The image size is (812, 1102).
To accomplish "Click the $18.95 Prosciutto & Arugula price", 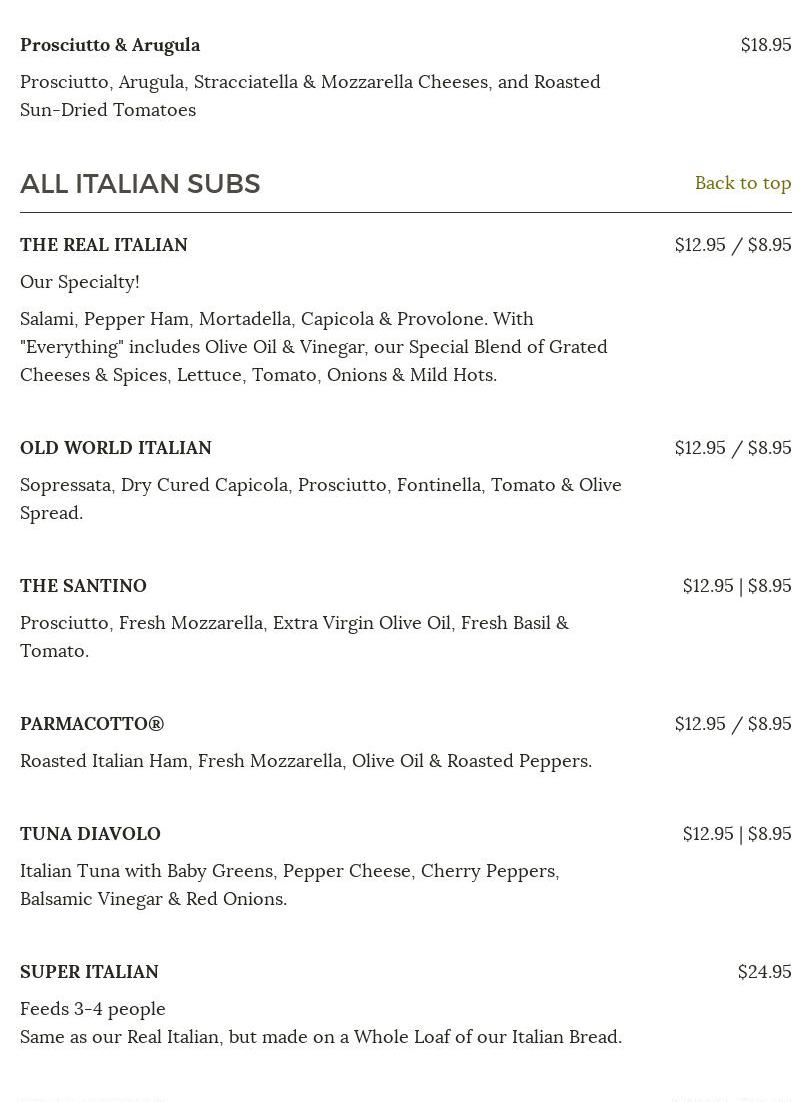I will point(765,45).
